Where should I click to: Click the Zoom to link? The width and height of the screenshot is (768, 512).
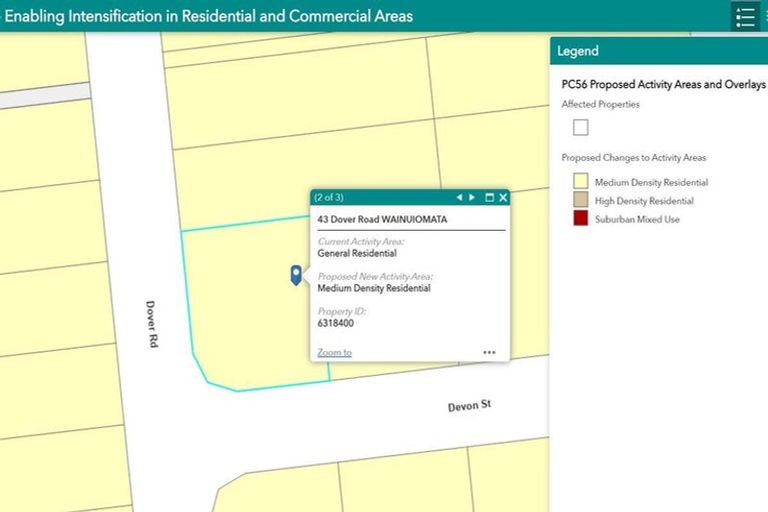(x=334, y=352)
